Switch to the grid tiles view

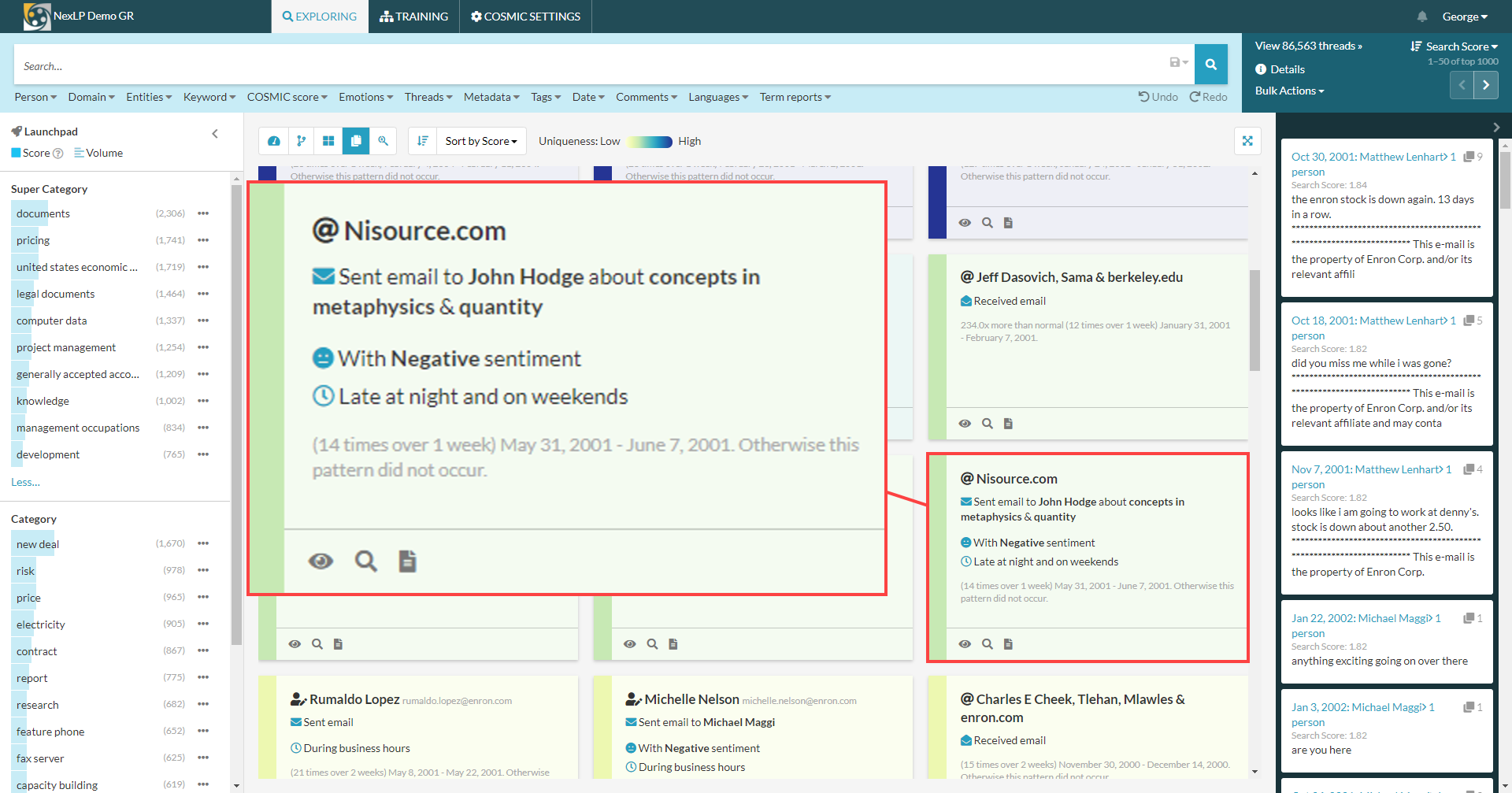[x=328, y=141]
